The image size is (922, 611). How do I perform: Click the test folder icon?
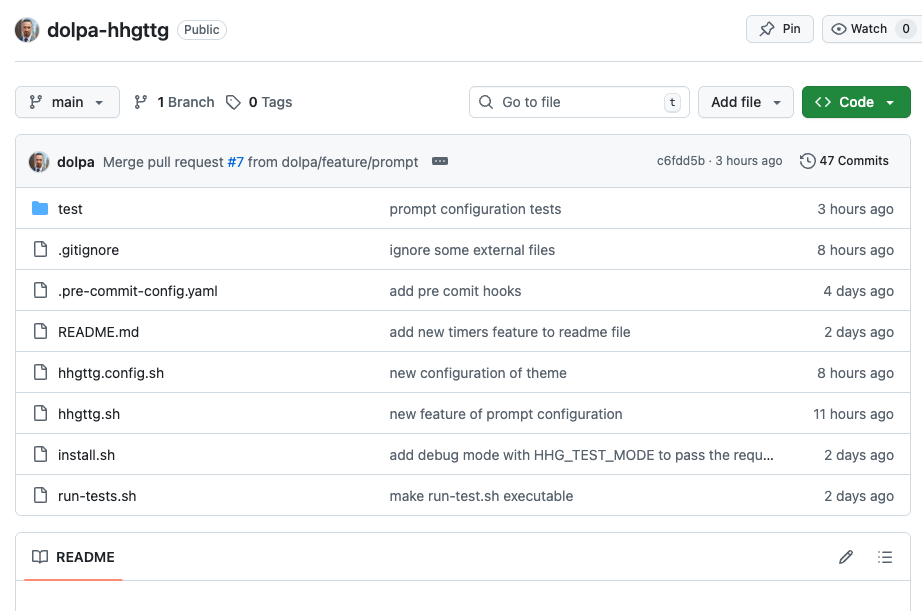coord(40,209)
